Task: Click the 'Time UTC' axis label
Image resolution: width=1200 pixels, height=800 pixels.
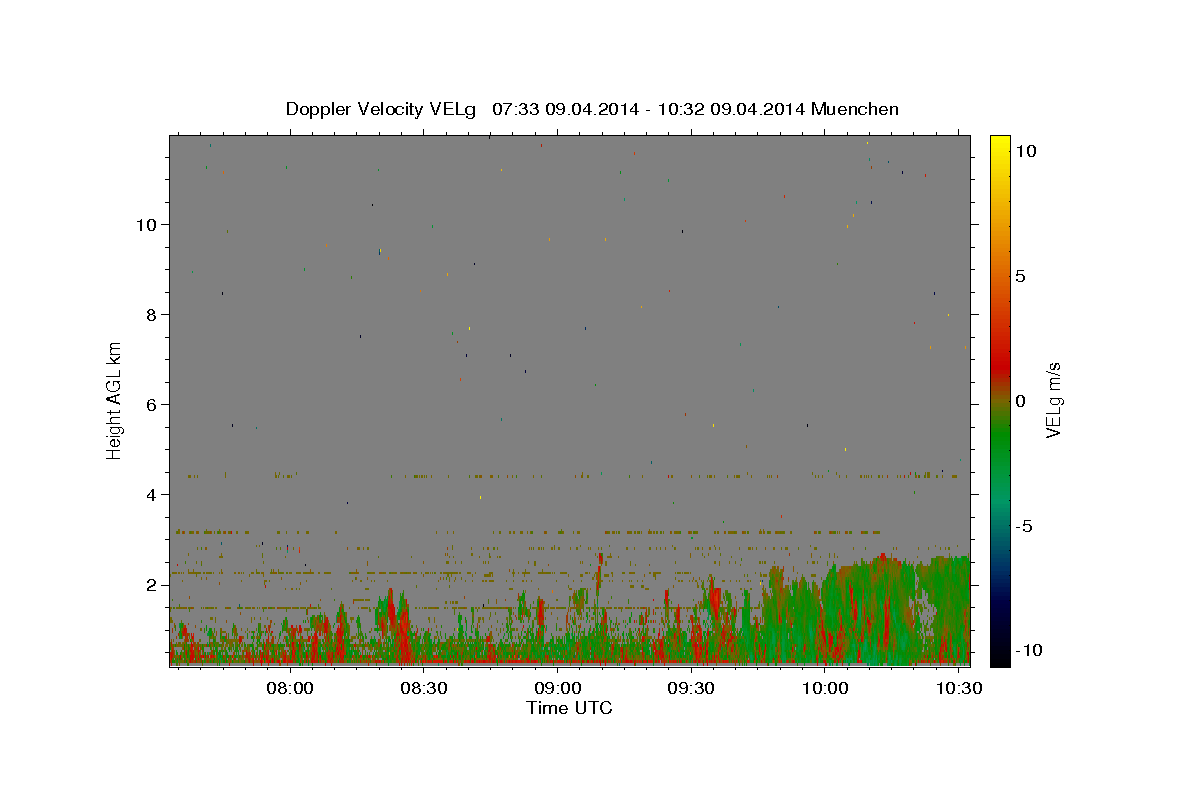Action: 569,708
